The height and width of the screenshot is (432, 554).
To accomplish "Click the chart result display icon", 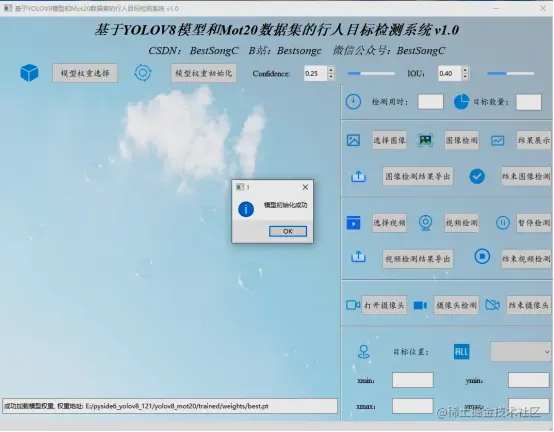I will 497,141.
